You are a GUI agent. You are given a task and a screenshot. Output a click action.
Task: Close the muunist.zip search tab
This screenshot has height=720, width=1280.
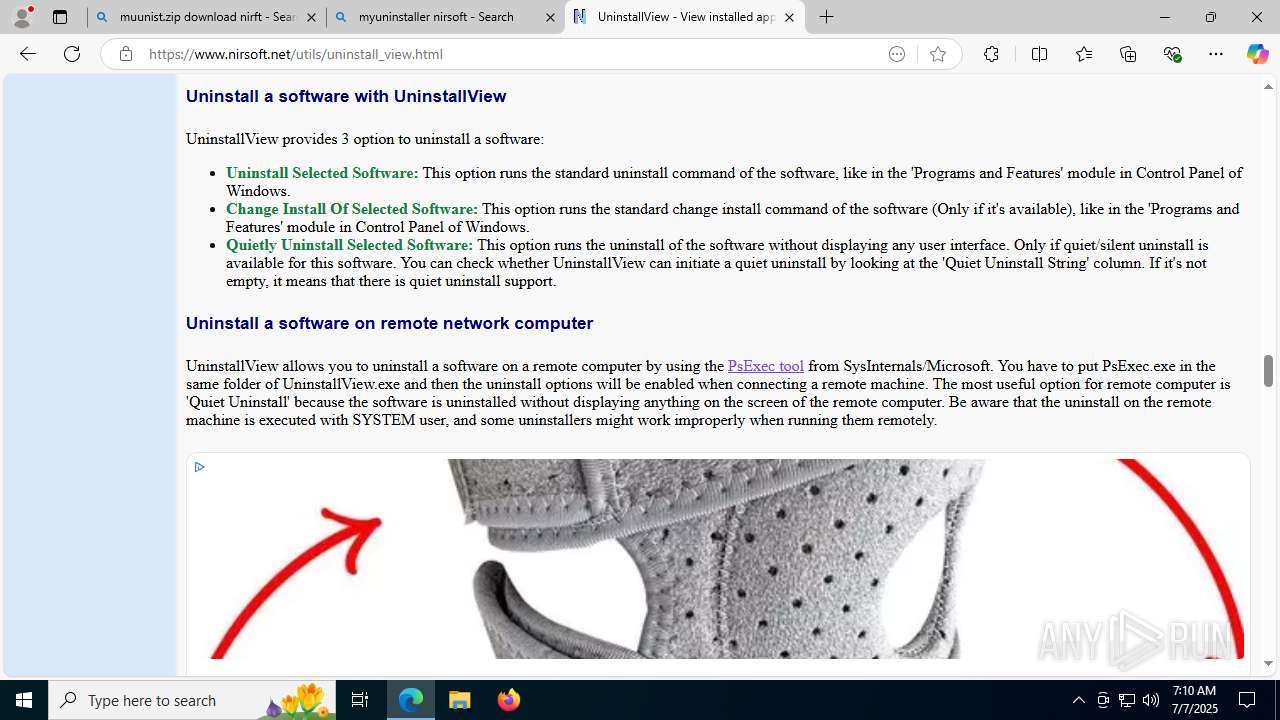[x=311, y=17]
